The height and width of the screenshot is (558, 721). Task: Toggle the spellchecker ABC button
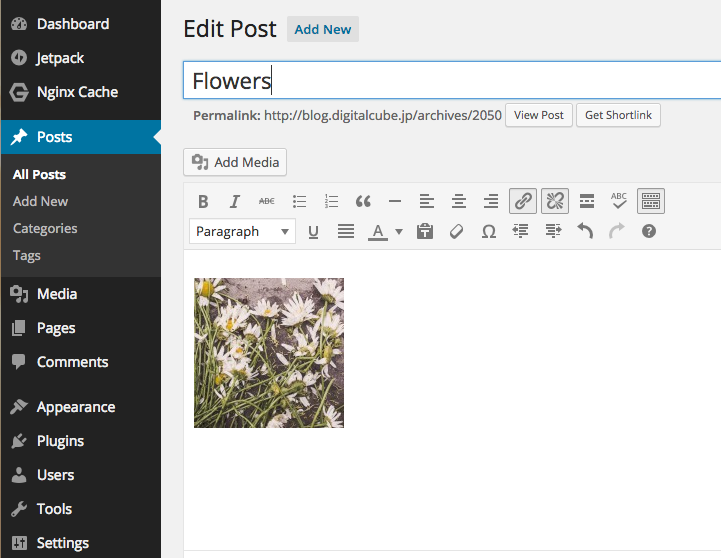point(618,201)
